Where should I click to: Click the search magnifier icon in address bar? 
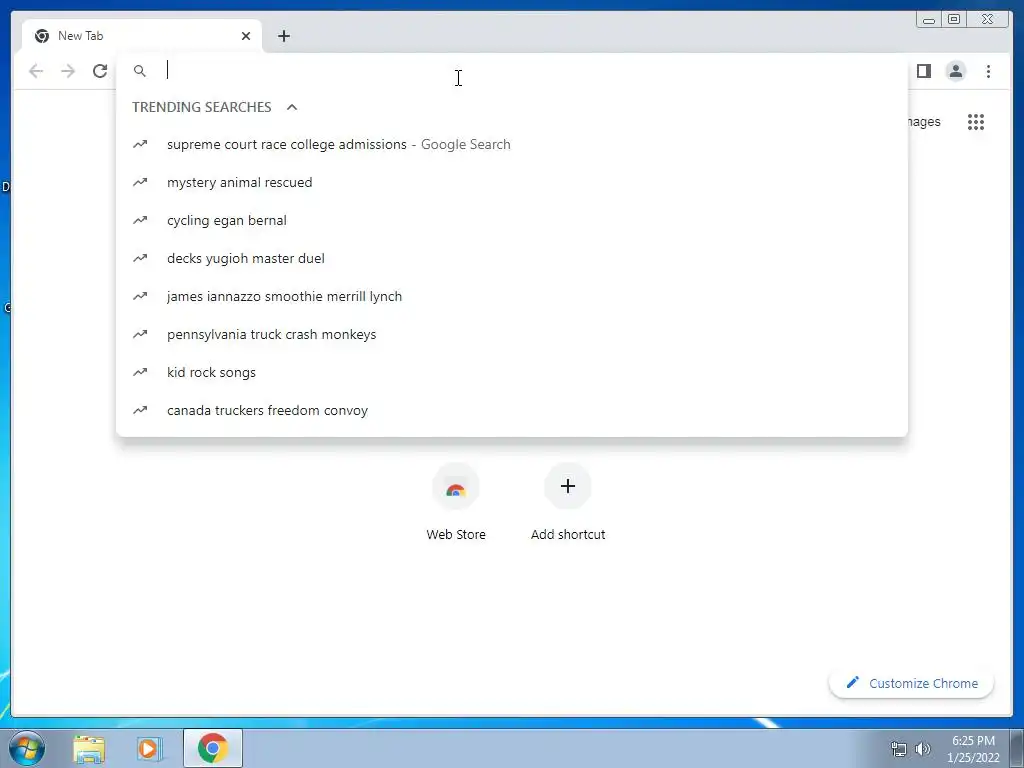(x=140, y=71)
